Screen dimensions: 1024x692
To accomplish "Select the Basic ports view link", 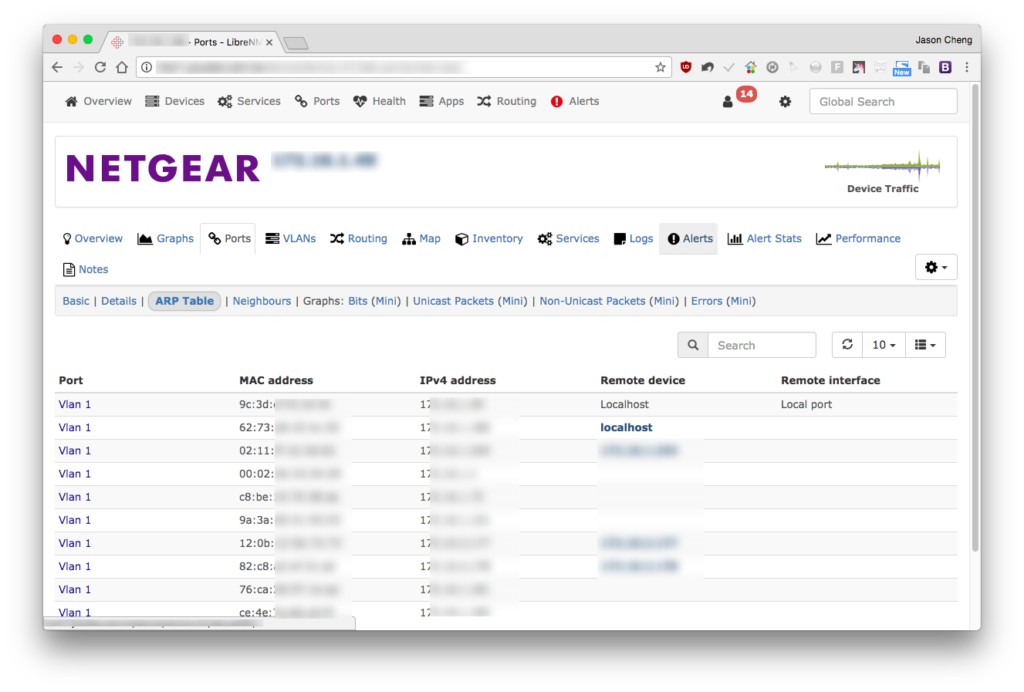I will (76, 301).
